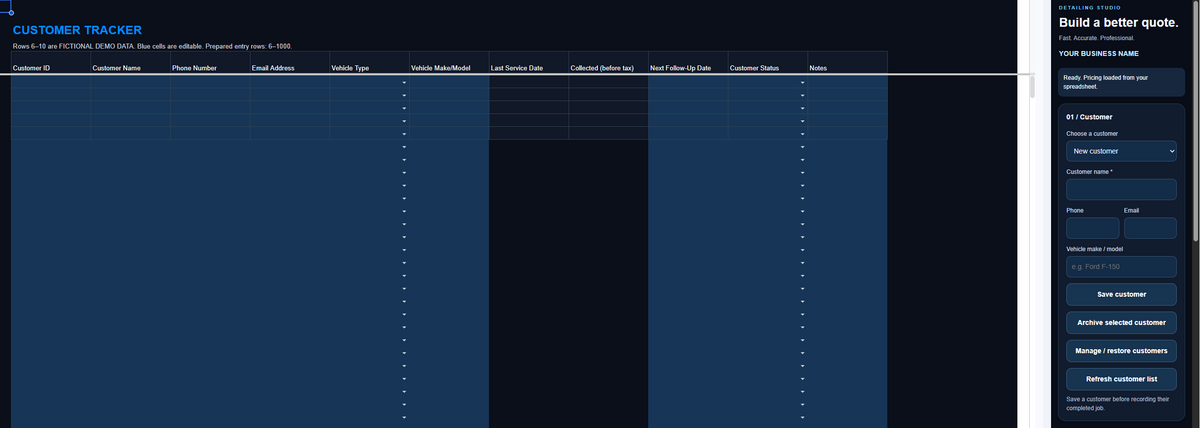
Task: Click the Refresh customer list button
Action: [x=1121, y=379]
